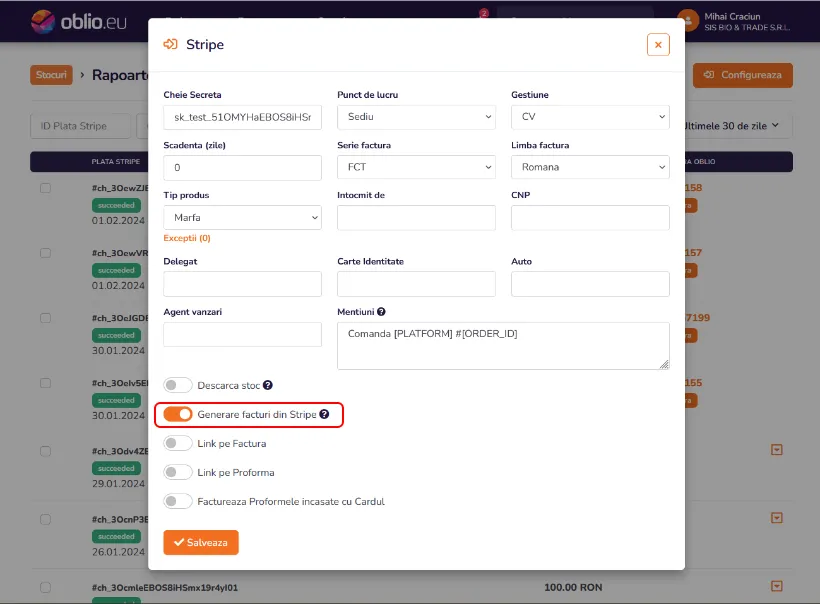Toggle Descarca stoc switch
Screen dimensions: 820x604
pos(178,385)
